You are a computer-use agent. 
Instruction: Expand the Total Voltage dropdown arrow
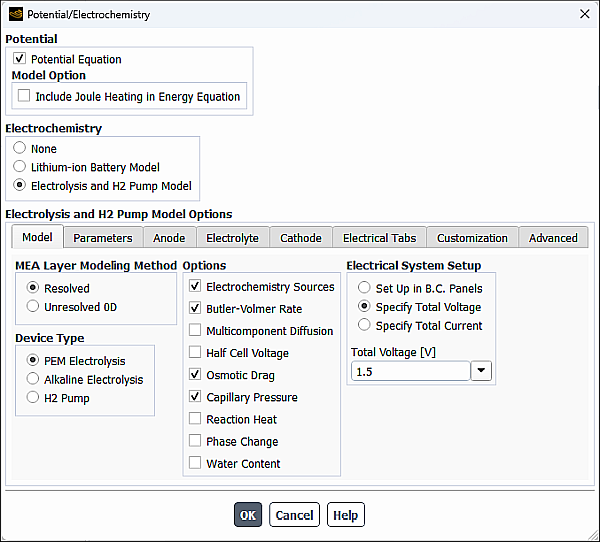pyautogui.click(x=482, y=371)
